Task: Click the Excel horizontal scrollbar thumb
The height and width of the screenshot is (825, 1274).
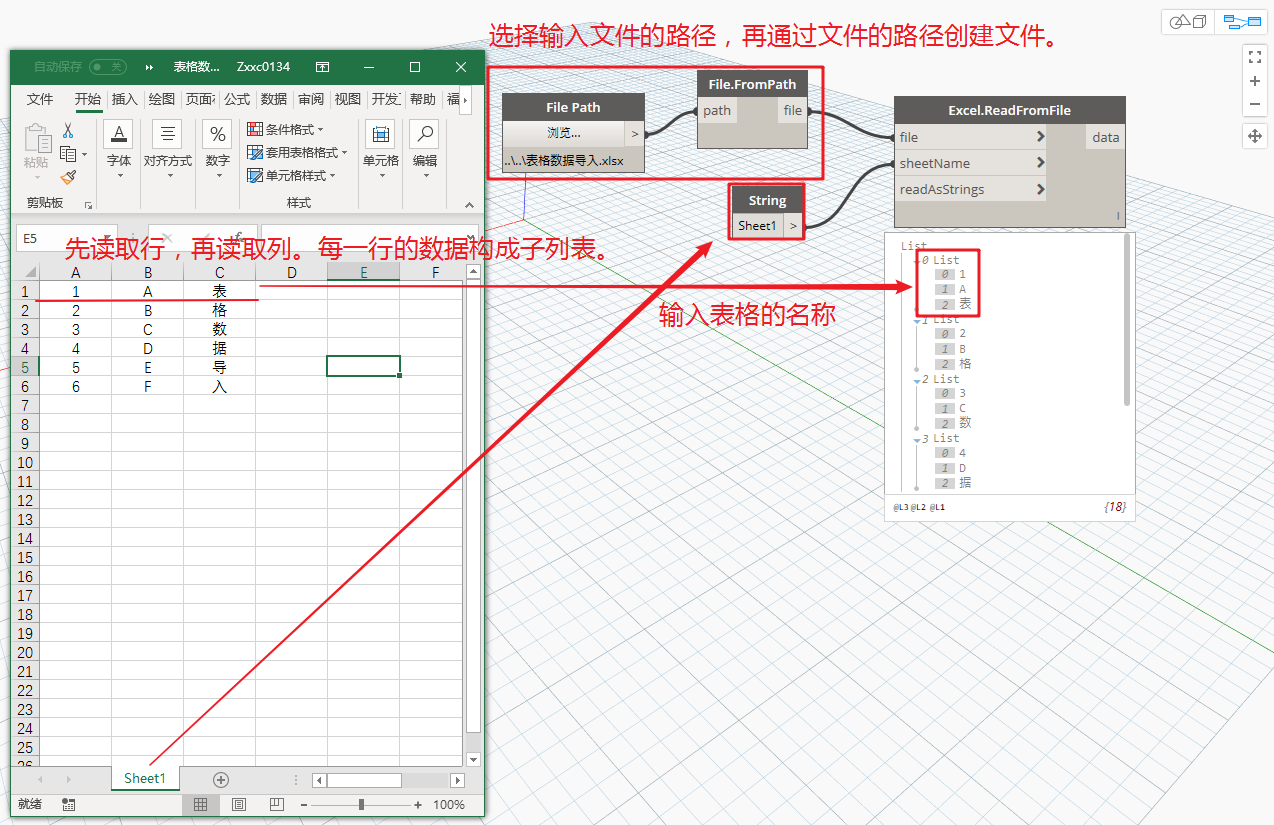Action: [364, 780]
